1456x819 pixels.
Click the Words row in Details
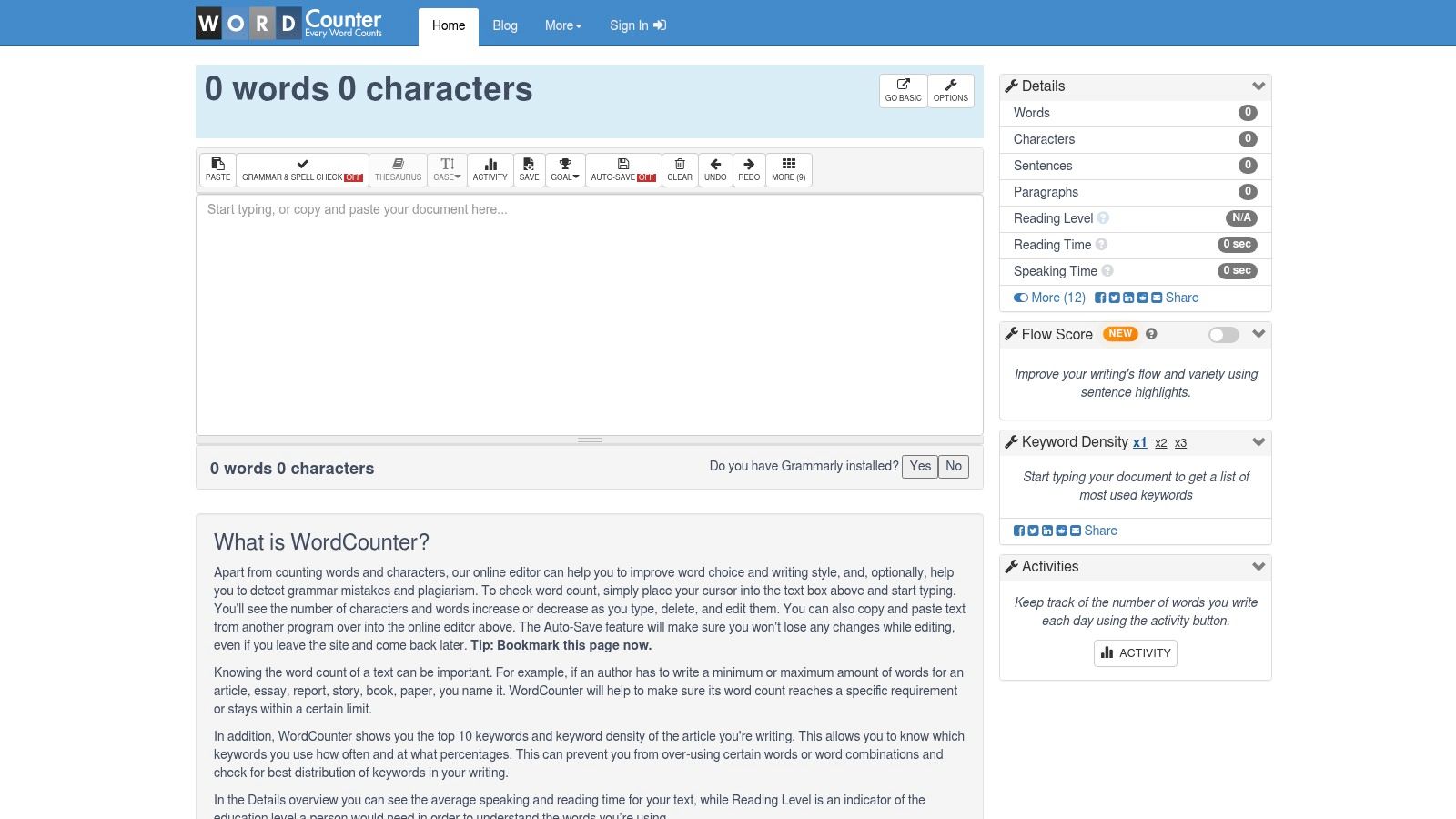(1135, 113)
